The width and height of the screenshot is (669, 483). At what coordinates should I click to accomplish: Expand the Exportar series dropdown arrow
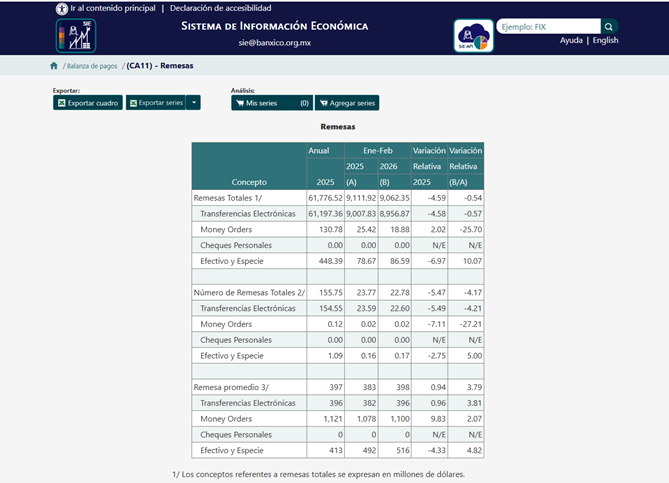point(193,103)
